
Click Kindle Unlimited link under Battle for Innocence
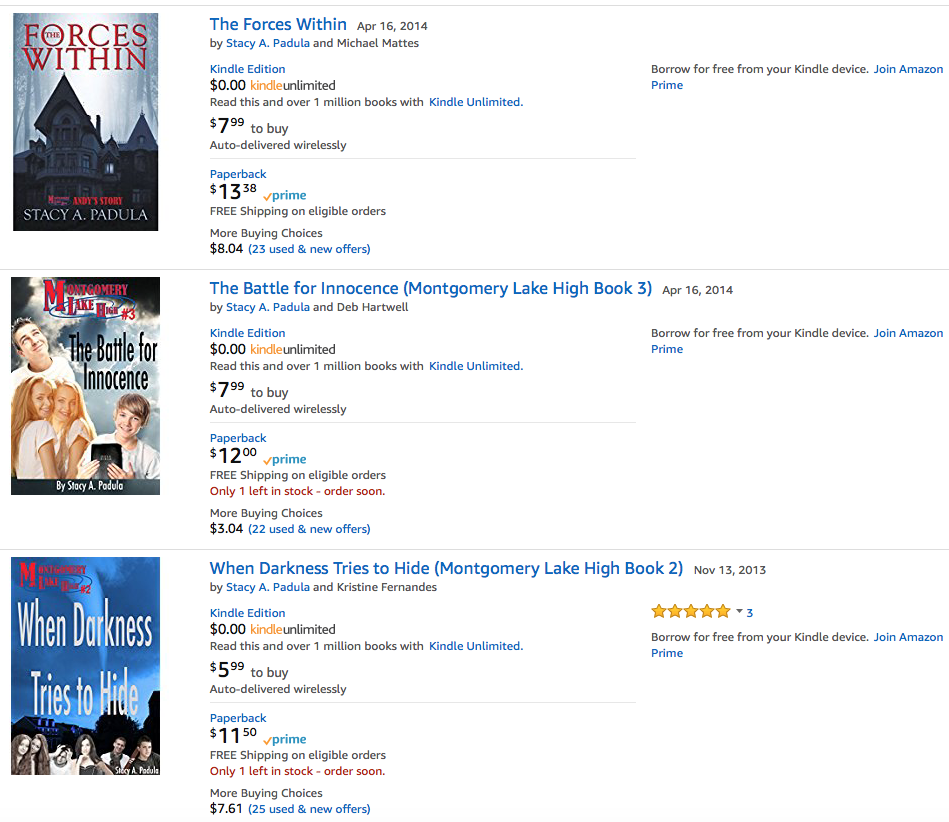point(475,366)
